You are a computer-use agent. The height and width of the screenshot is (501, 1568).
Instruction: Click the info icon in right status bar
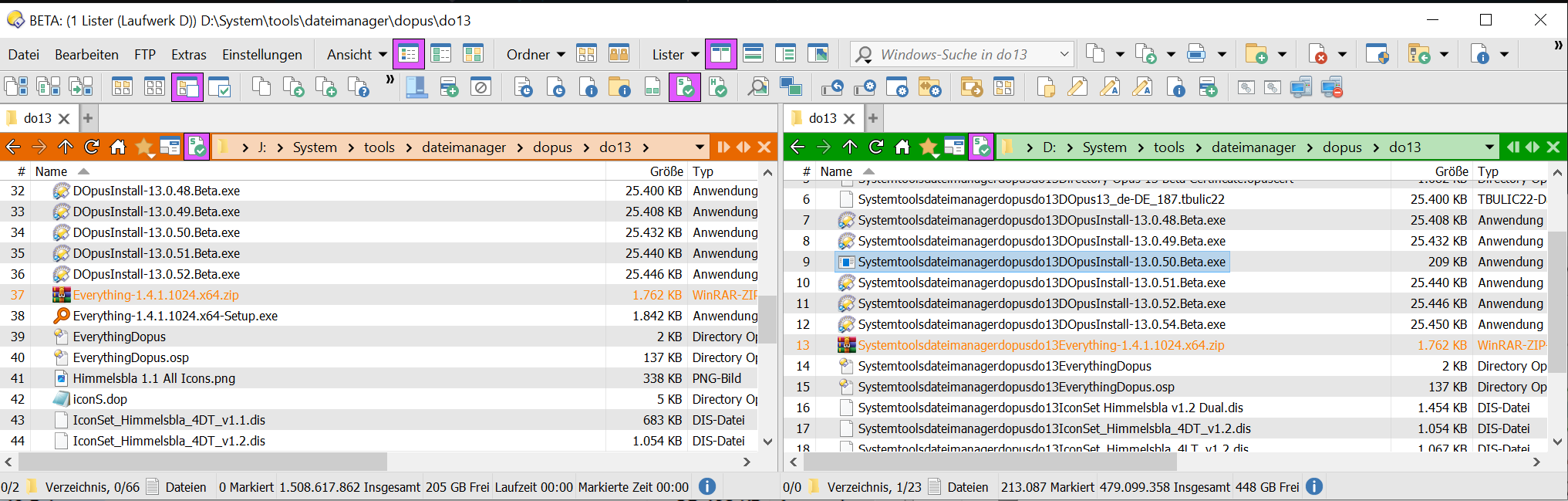[1314, 486]
